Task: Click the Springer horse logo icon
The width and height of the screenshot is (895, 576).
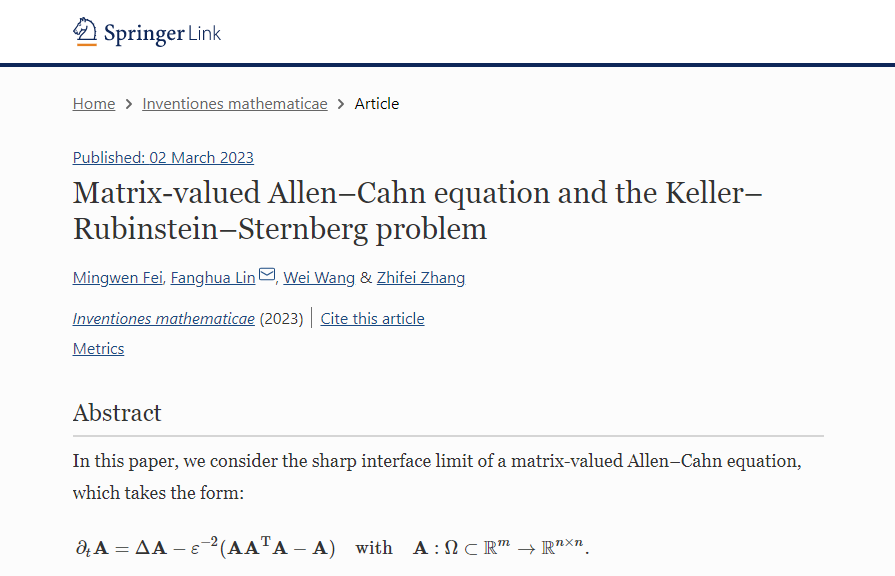Action: point(86,32)
